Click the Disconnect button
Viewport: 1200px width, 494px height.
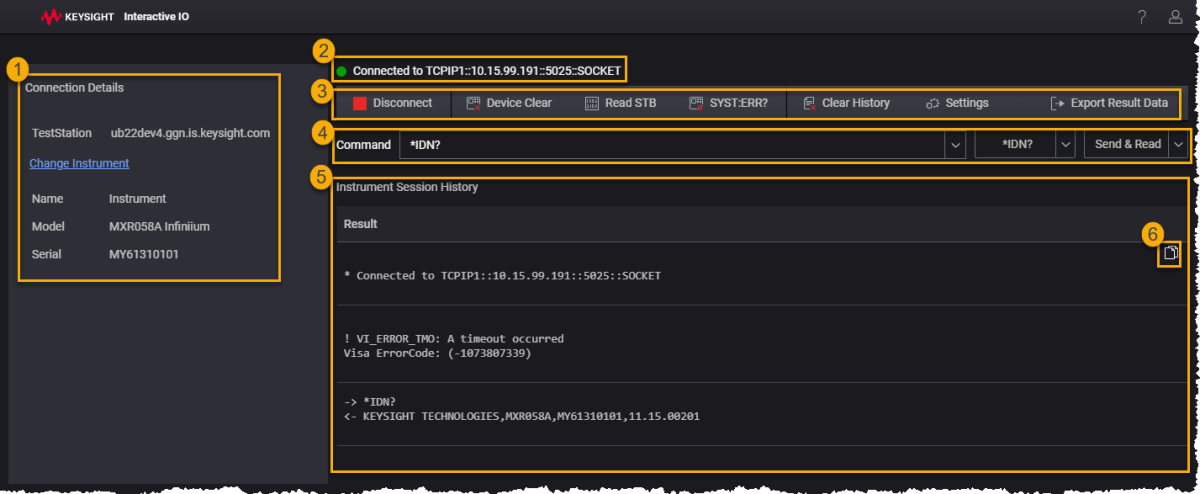pos(392,103)
